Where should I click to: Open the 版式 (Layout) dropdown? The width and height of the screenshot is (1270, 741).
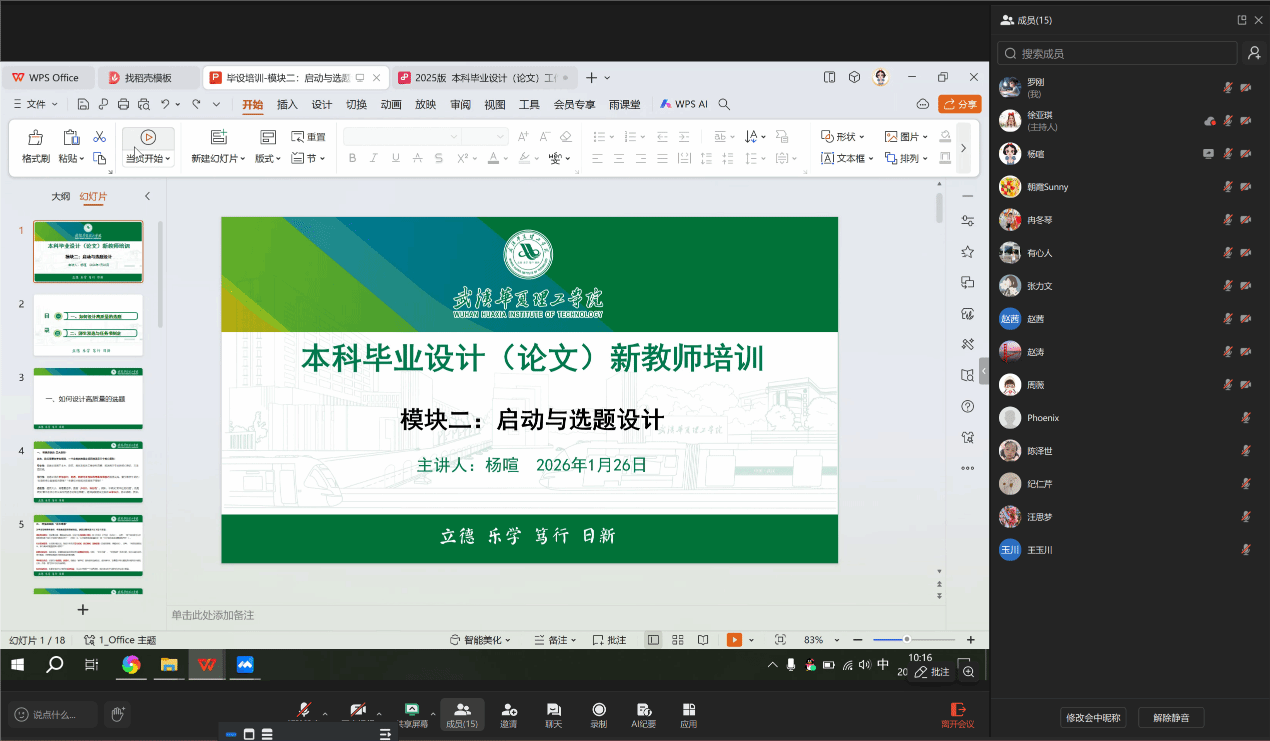266,158
